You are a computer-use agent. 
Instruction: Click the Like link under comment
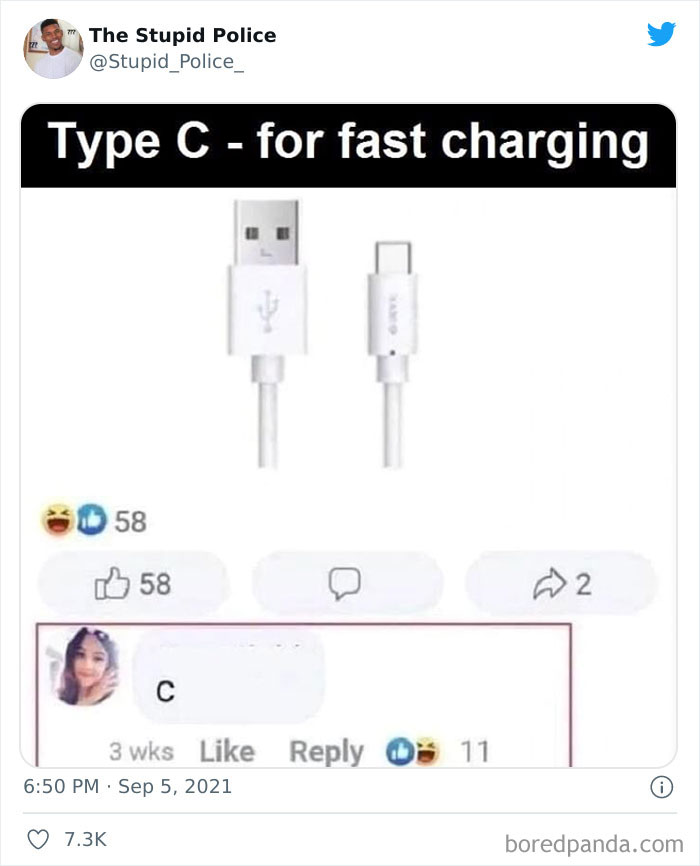click(227, 751)
